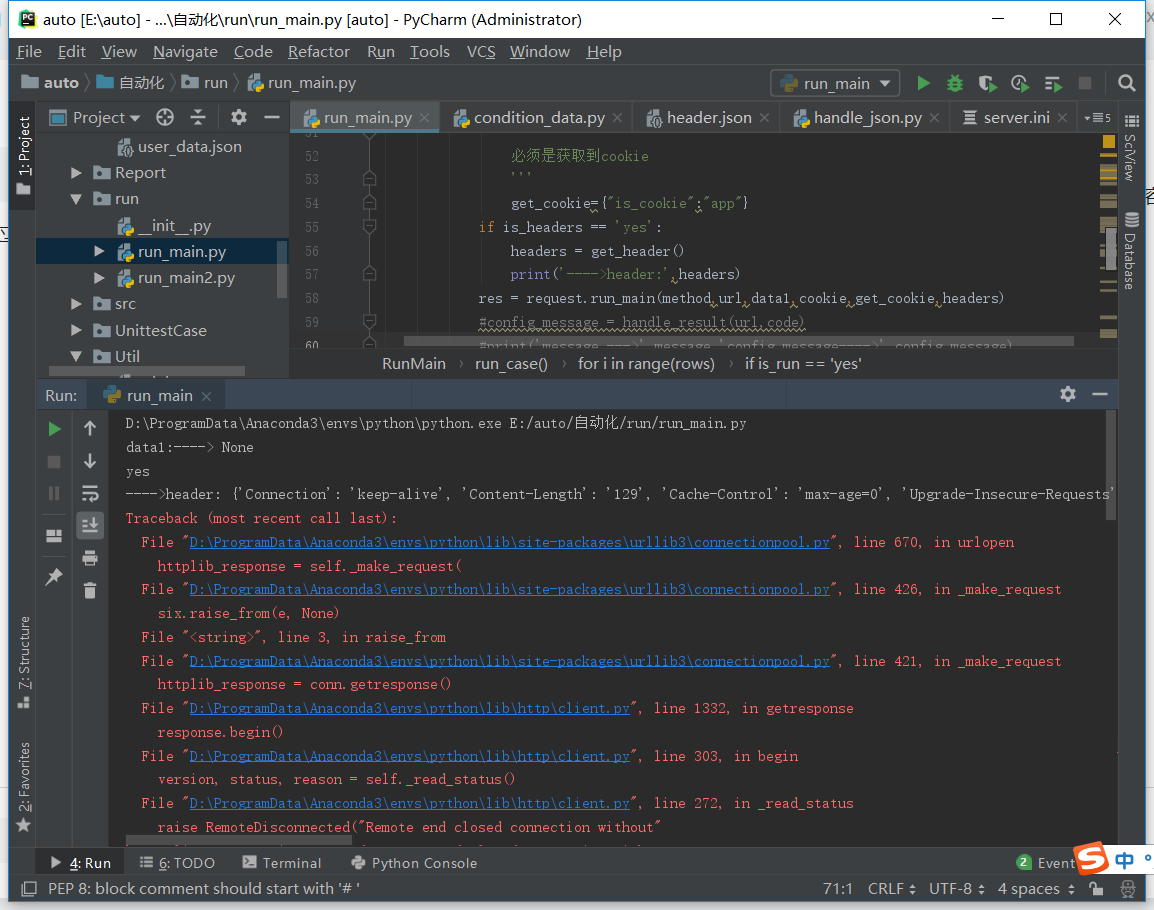The height and width of the screenshot is (910, 1154).
Task: Expand the Report folder
Action: coord(76,173)
